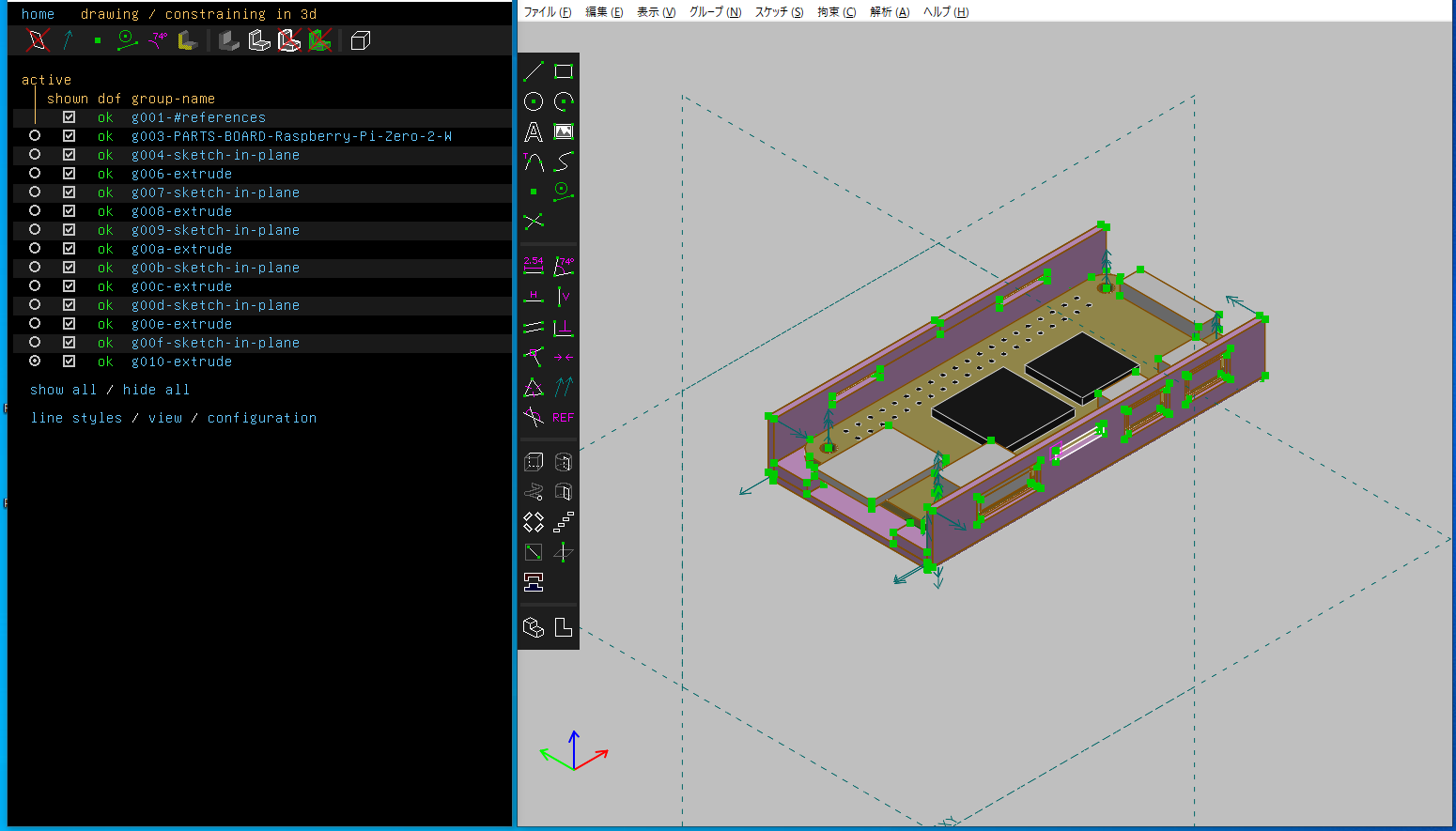Open the "line styles" link
The image size is (1456, 831).
pyautogui.click(x=76, y=418)
